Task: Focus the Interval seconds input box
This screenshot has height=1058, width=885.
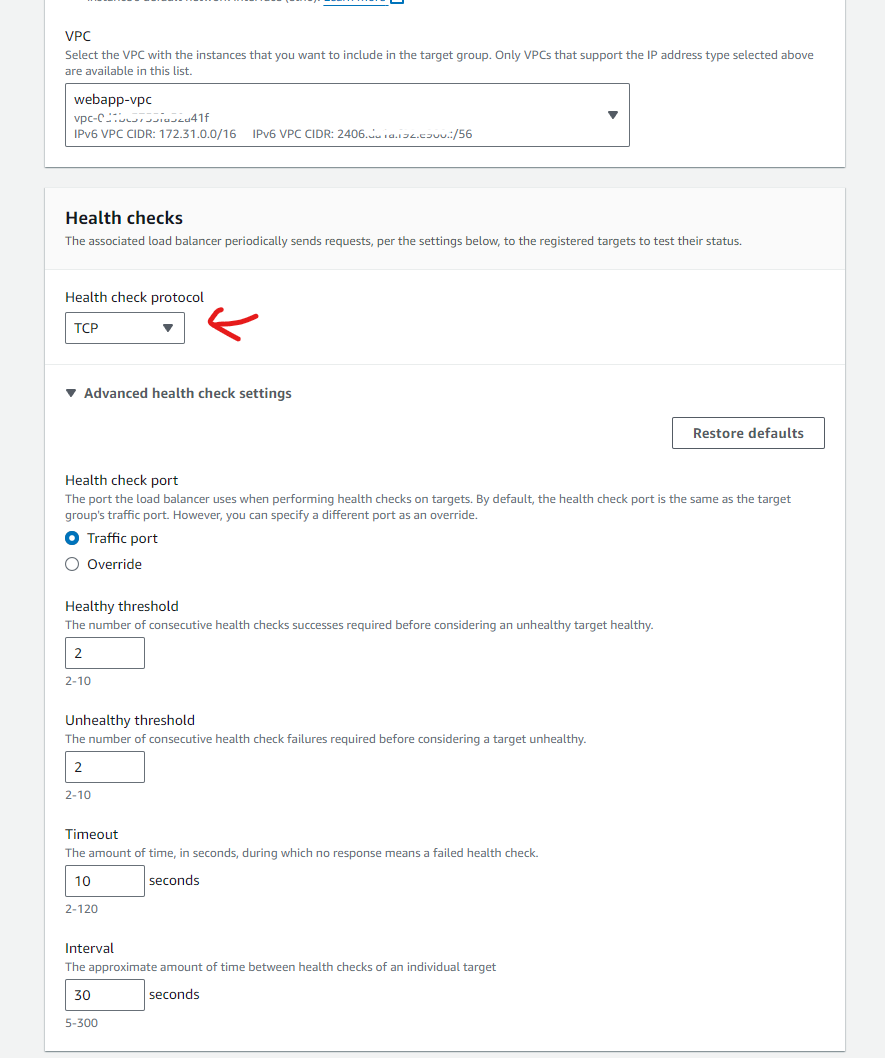Action: [105, 995]
